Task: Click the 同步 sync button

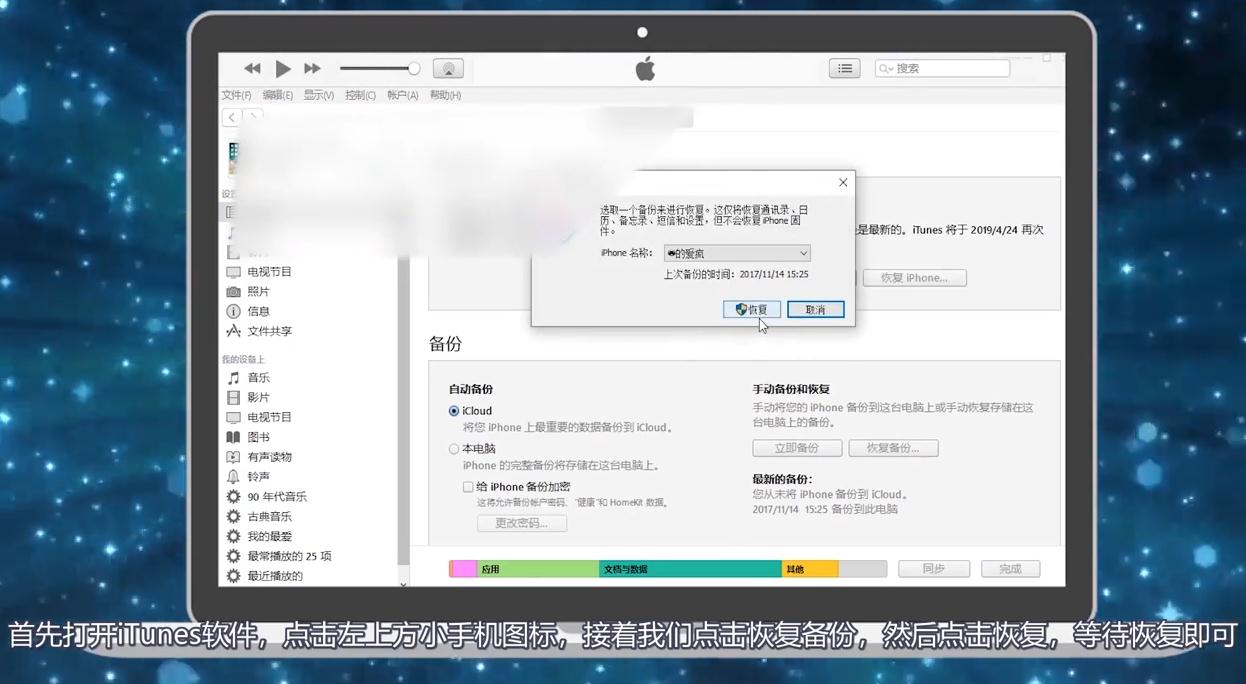Action: pos(934,568)
